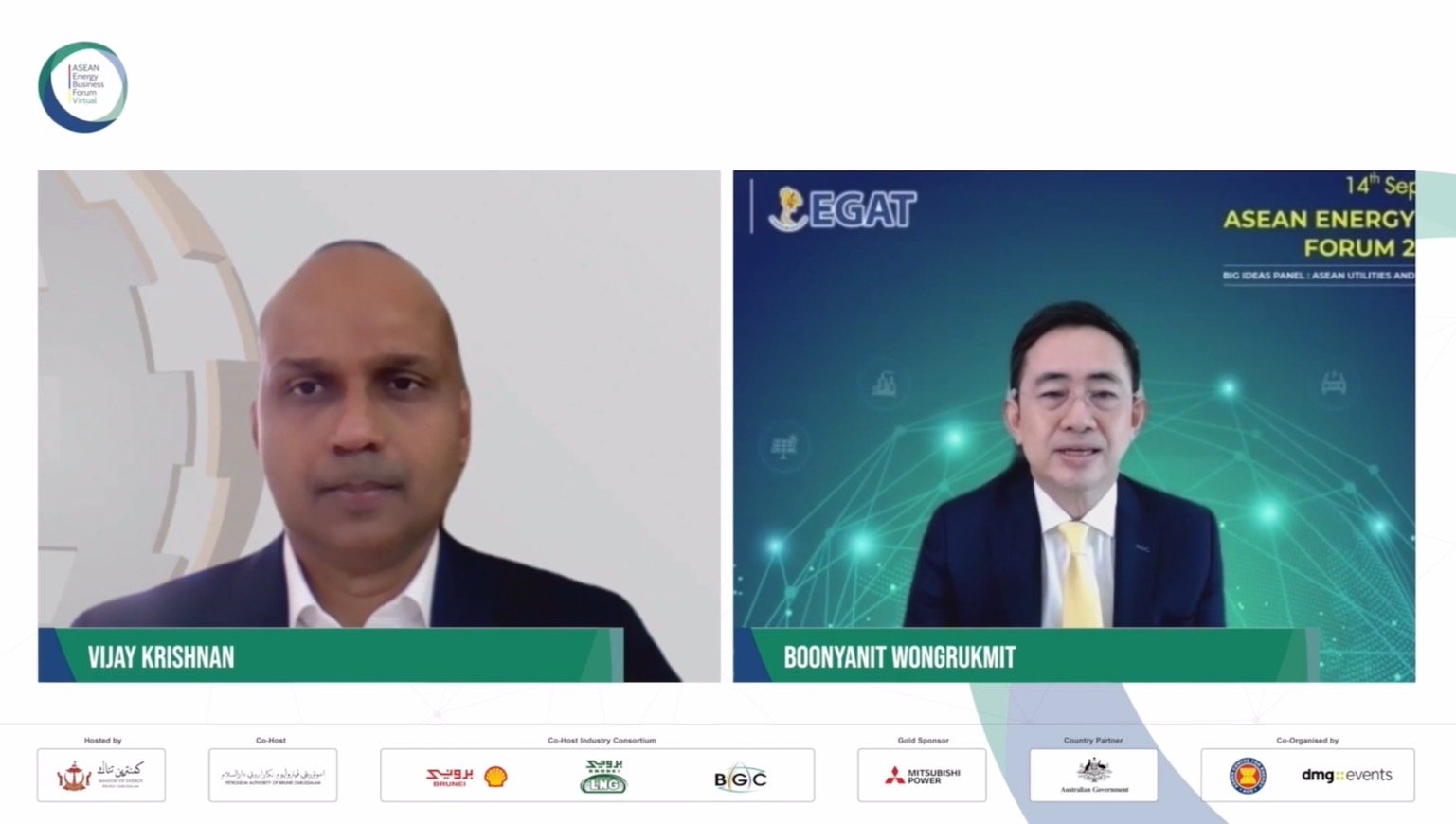
Task: Select the Brunei LNG logo
Action: point(602,776)
